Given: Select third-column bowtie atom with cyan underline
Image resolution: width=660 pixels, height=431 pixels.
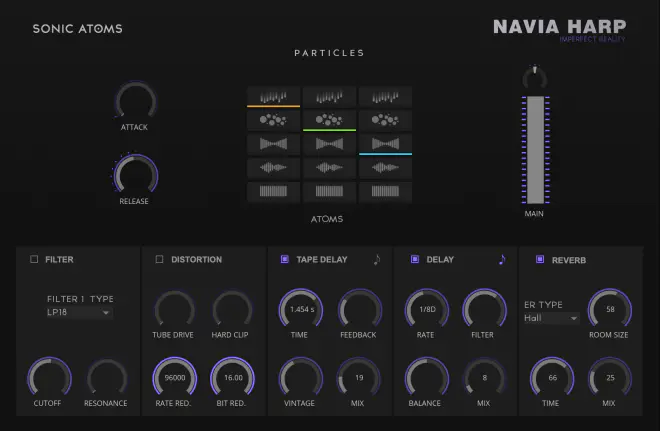Looking at the screenshot, I should 385,144.
